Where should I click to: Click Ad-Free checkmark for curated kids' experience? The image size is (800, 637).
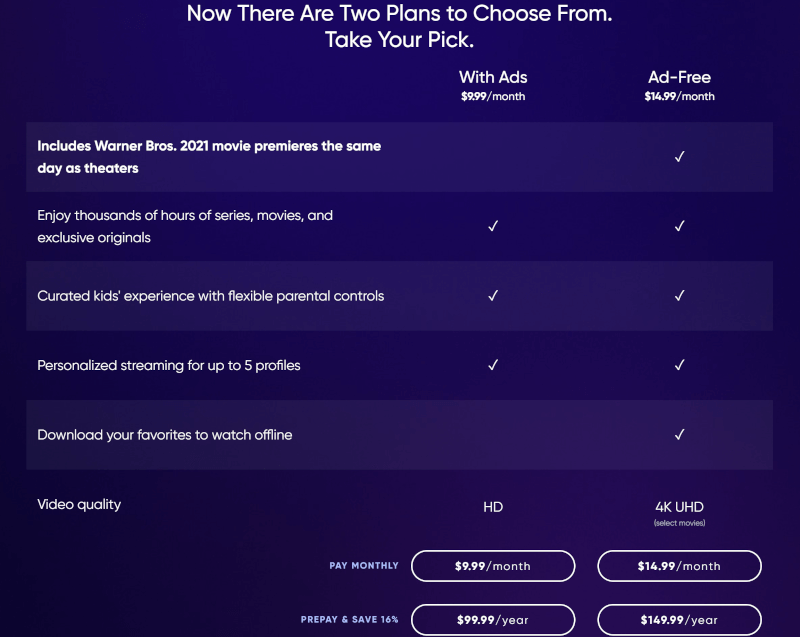[x=679, y=296]
